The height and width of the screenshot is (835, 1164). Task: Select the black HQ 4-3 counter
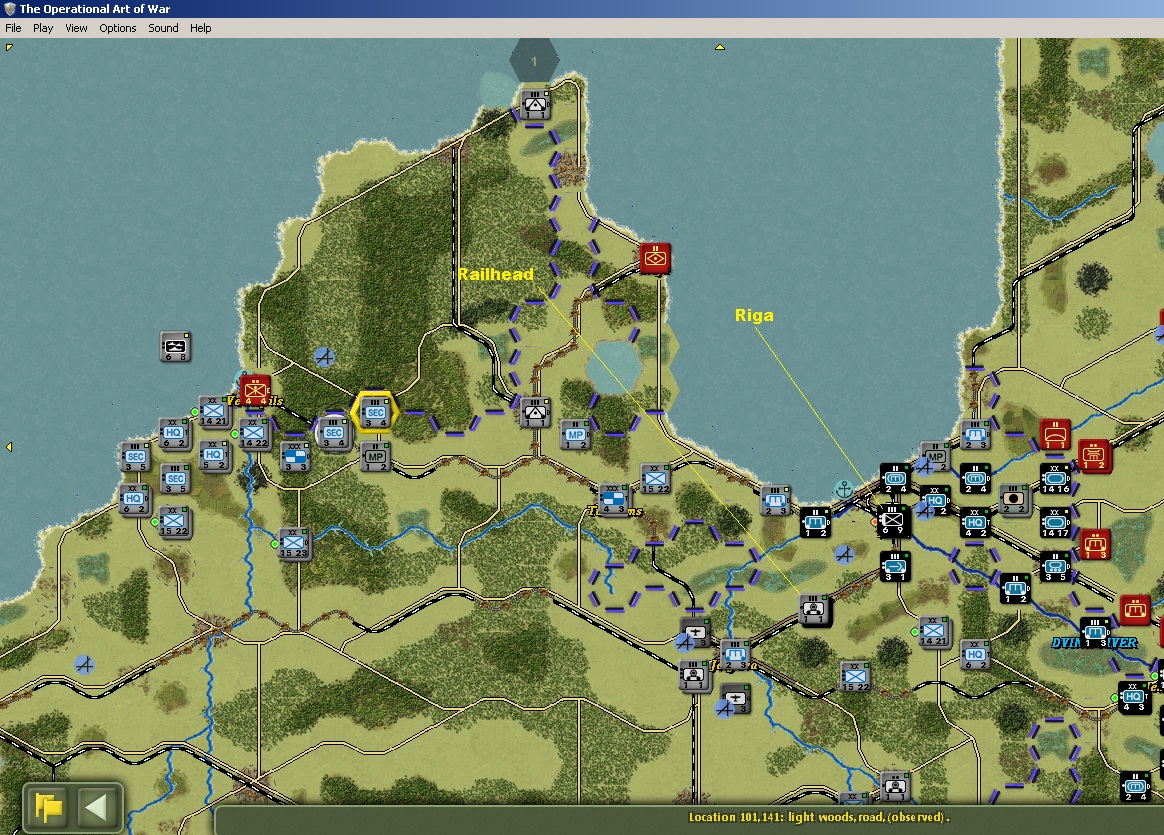(1133, 697)
